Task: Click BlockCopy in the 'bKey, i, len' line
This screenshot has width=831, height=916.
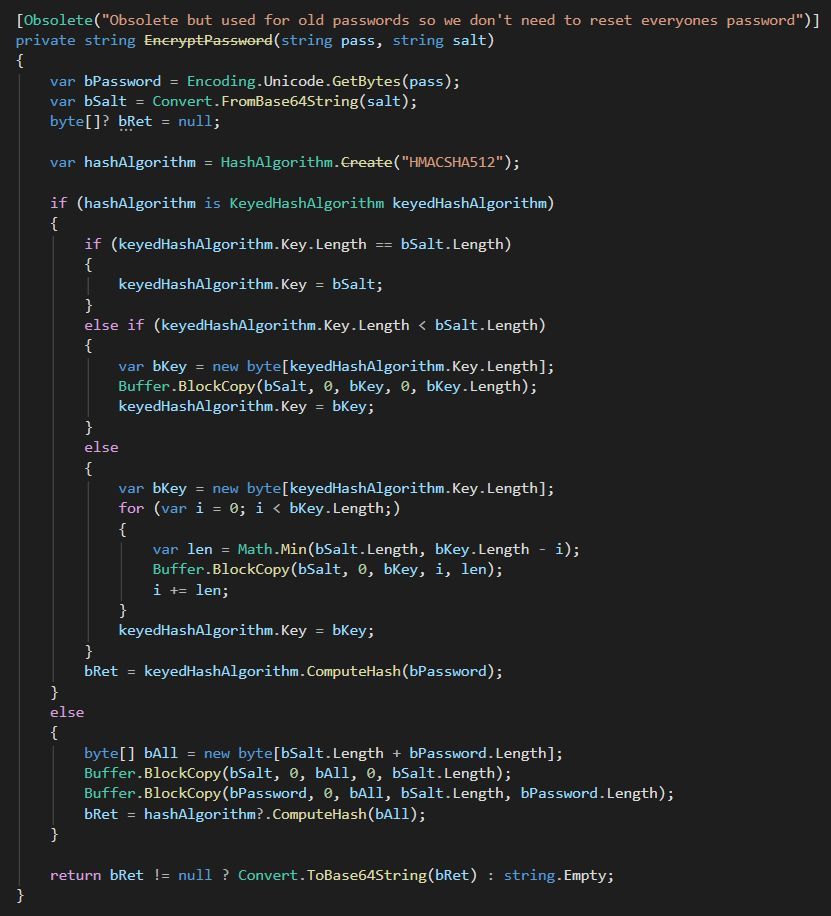Action: [x=251, y=569]
